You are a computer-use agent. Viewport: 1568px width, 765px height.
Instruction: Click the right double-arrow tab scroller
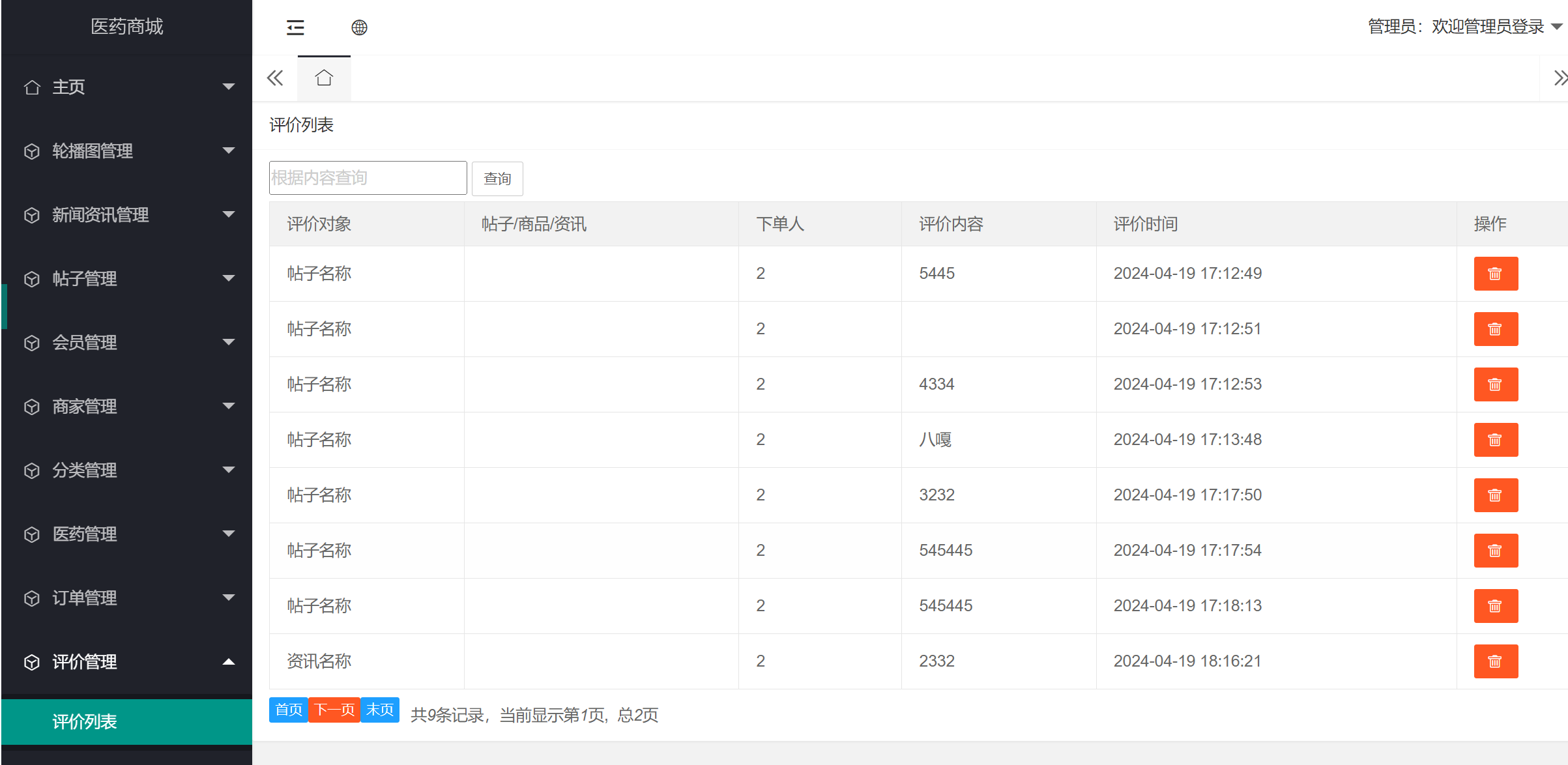coord(1561,78)
